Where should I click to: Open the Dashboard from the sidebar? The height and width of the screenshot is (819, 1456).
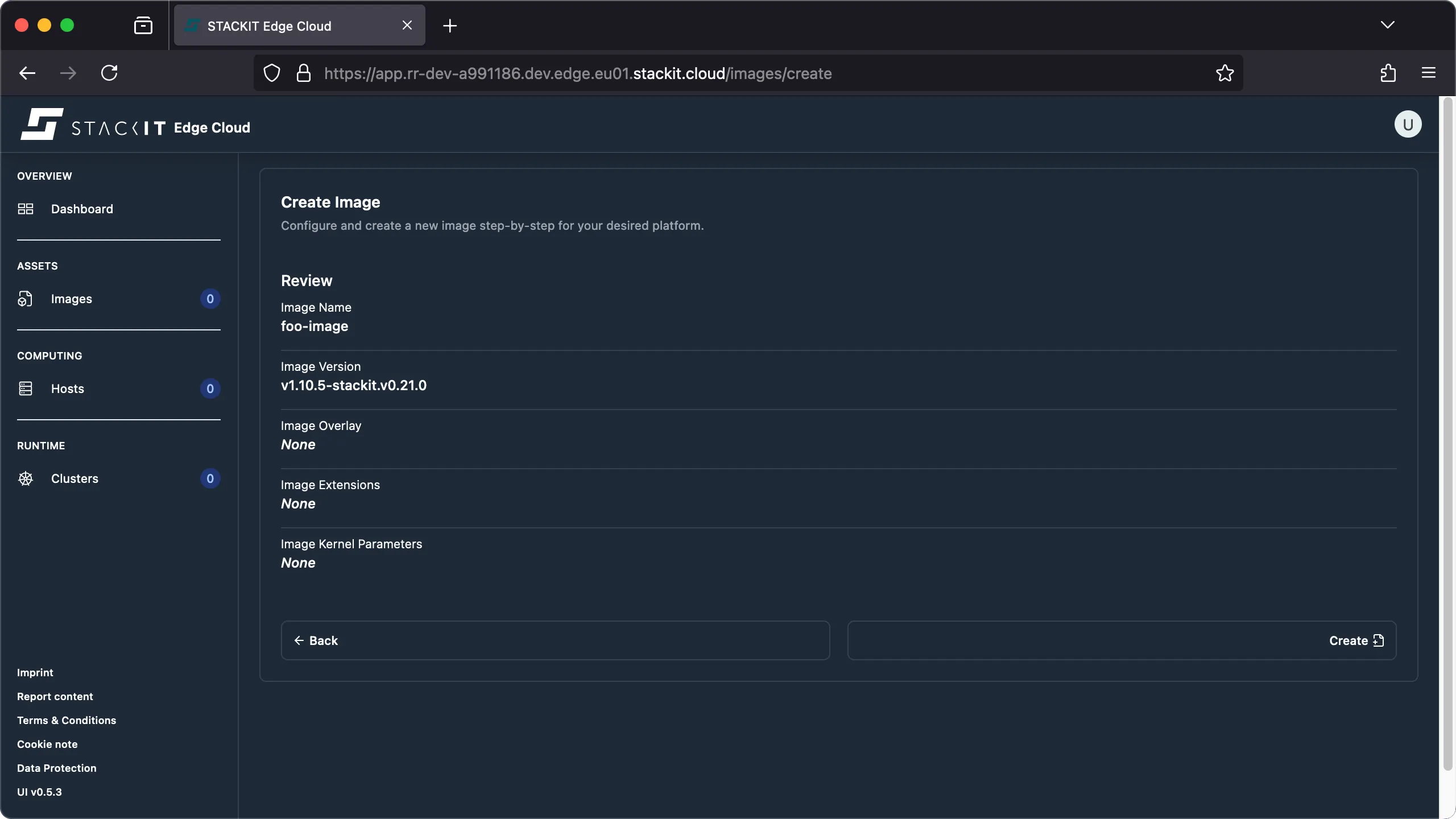coord(81,209)
